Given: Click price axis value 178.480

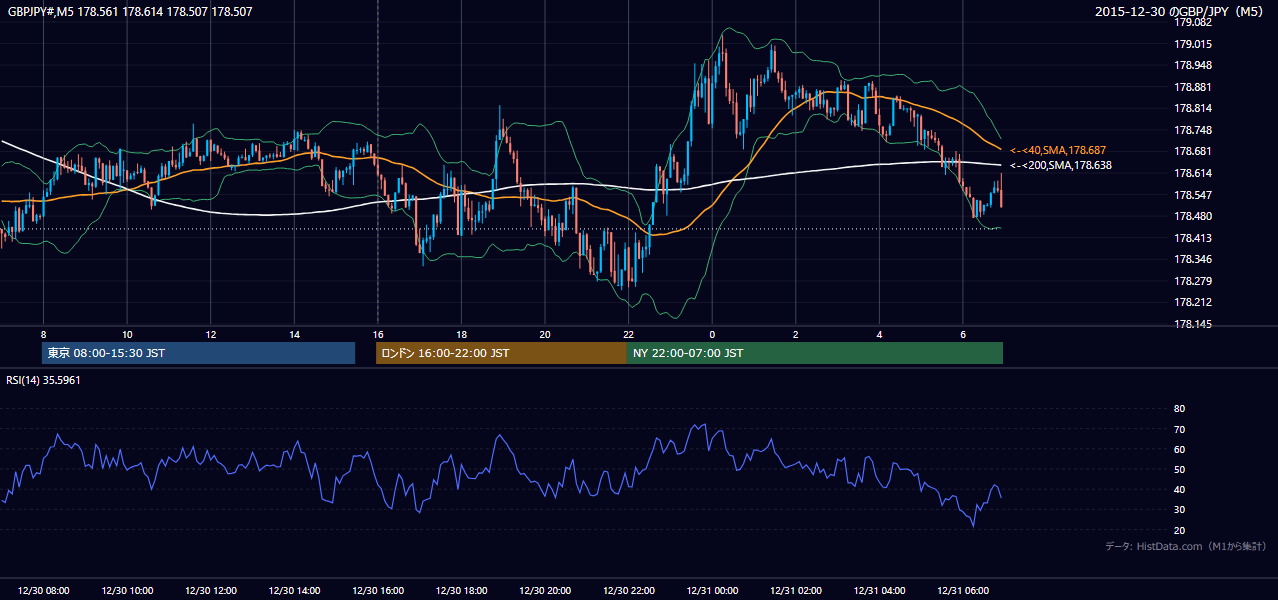Looking at the screenshot, I should click(x=1193, y=216).
